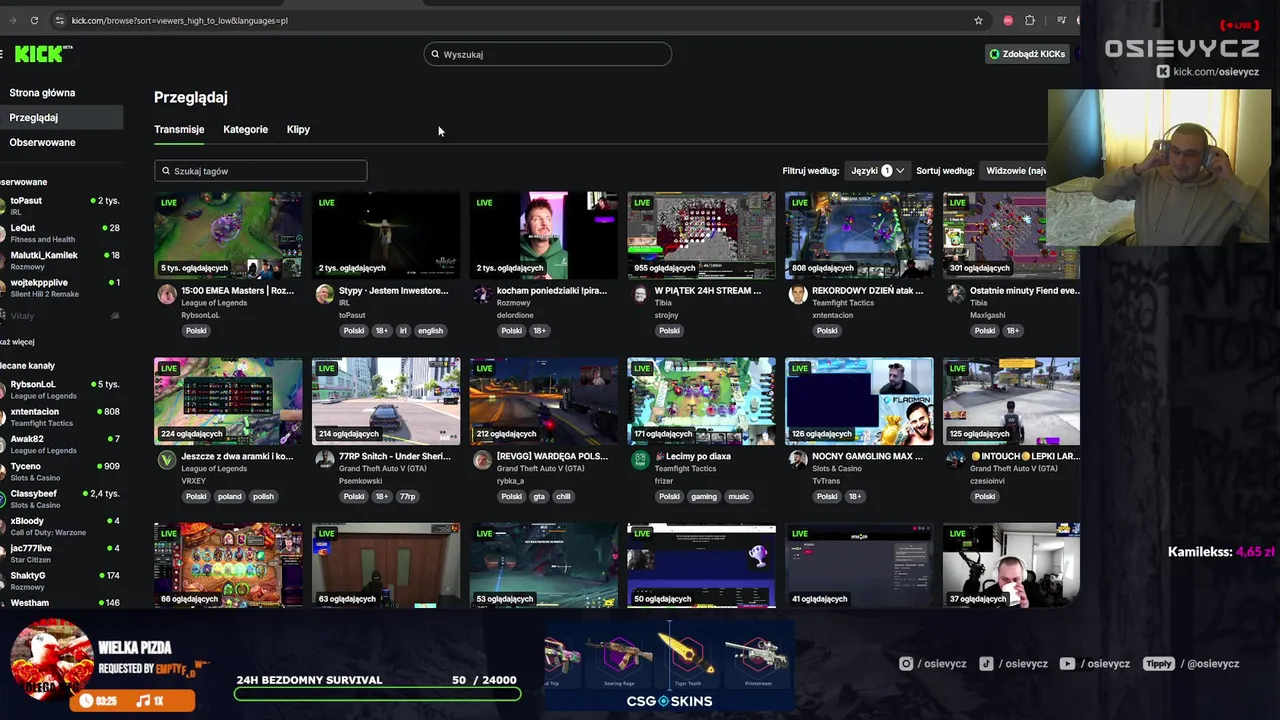This screenshot has height=720, width=1280.
Task: Open the 5 tys. viewers EMEA Masters thumbnail
Action: coord(228,235)
